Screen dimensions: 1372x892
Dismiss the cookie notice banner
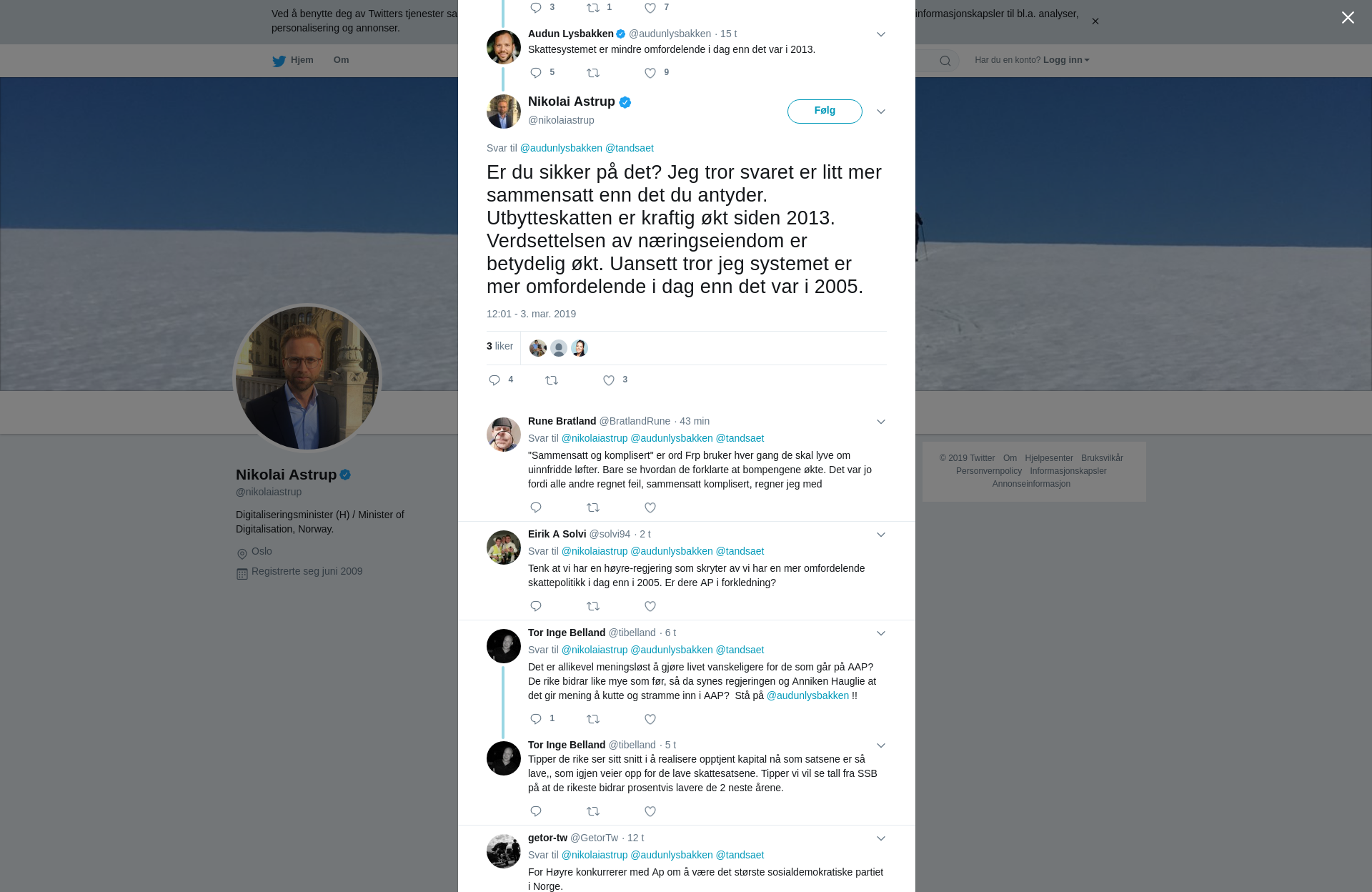[1095, 21]
